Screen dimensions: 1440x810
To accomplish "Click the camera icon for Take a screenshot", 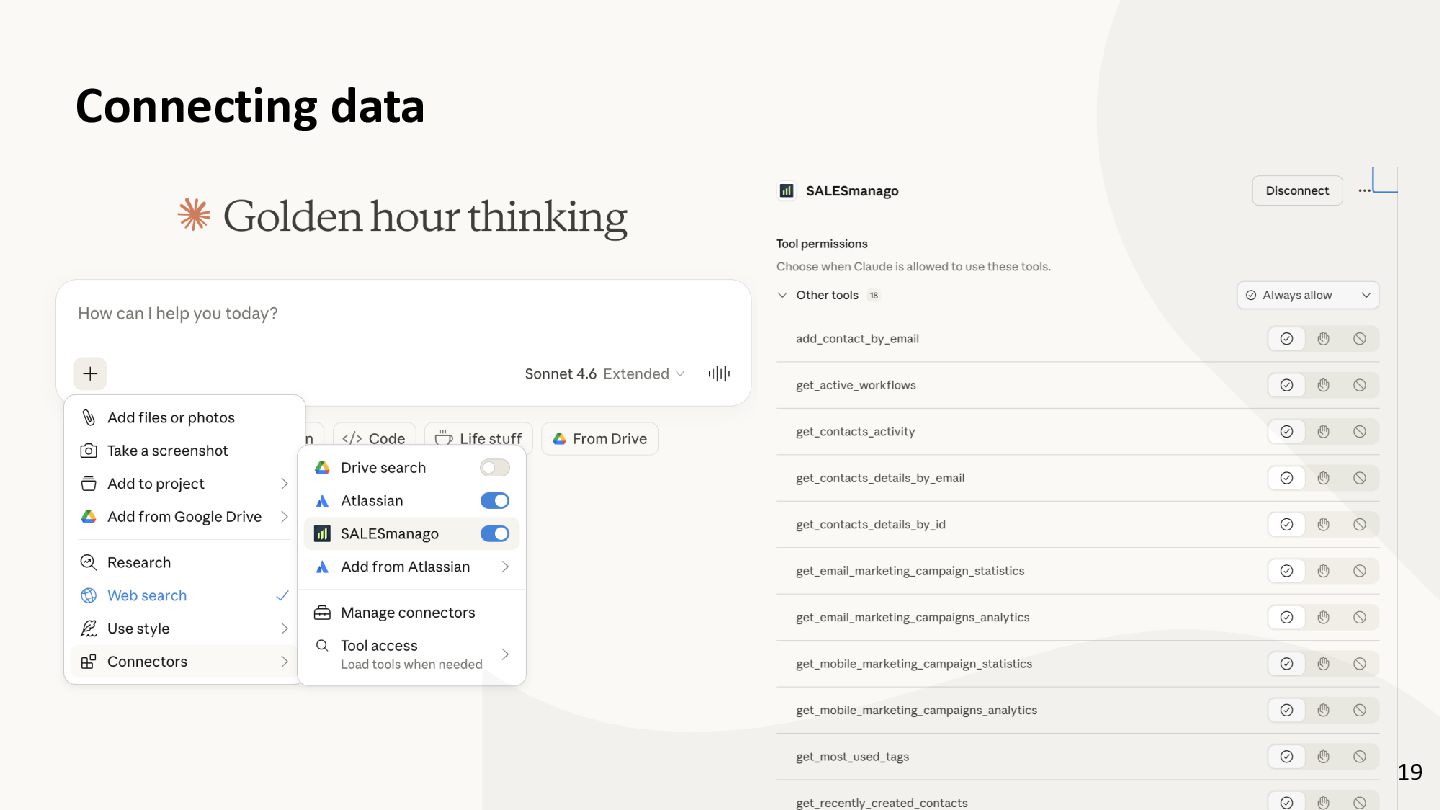I will (88, 451).
